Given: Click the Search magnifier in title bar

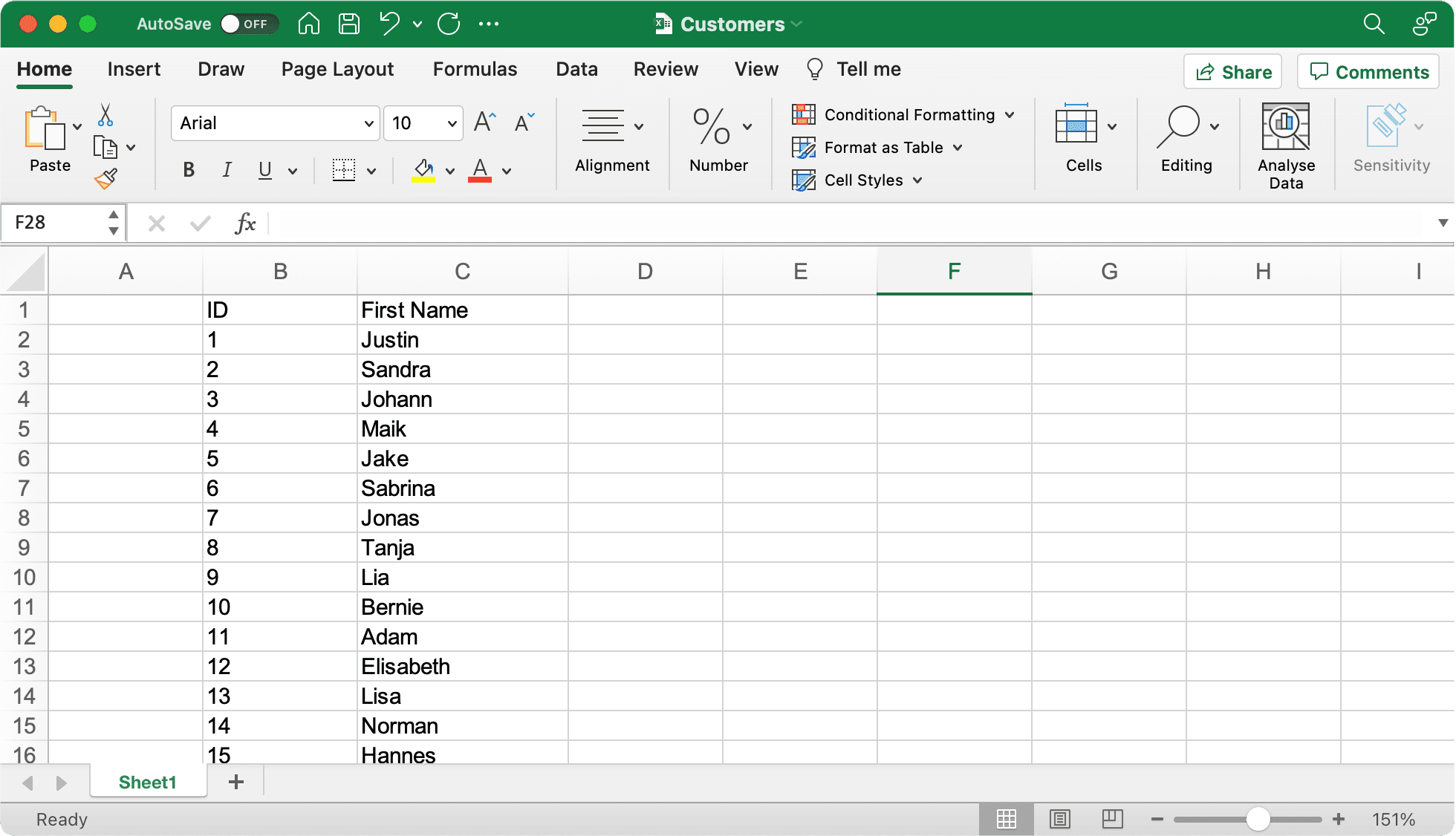Looking at the screenshot, I should click(1374, 24).
